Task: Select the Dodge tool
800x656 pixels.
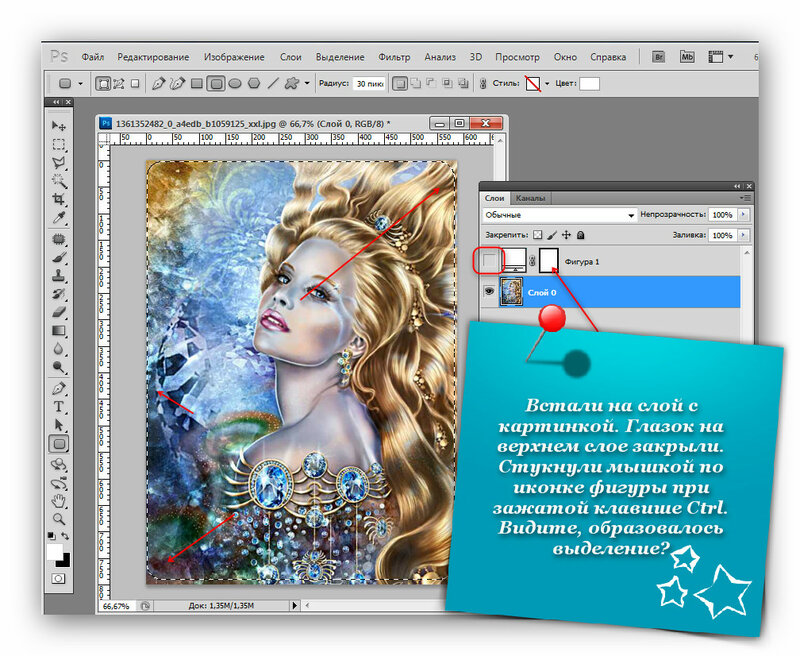Action: [59, 367]
